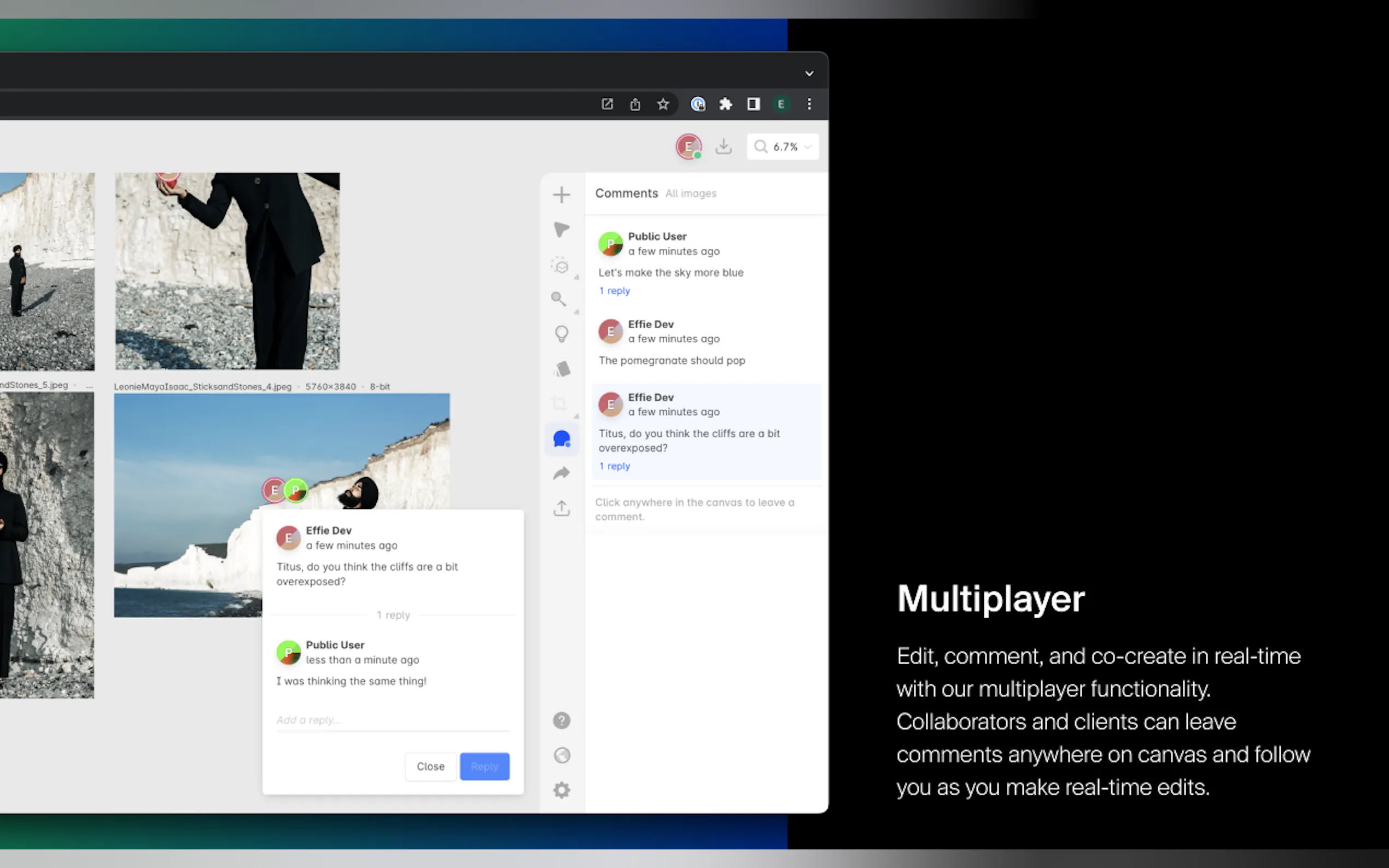1389x868 pixels.
Task: Close the comment thread popup
Action: [430, 766]
